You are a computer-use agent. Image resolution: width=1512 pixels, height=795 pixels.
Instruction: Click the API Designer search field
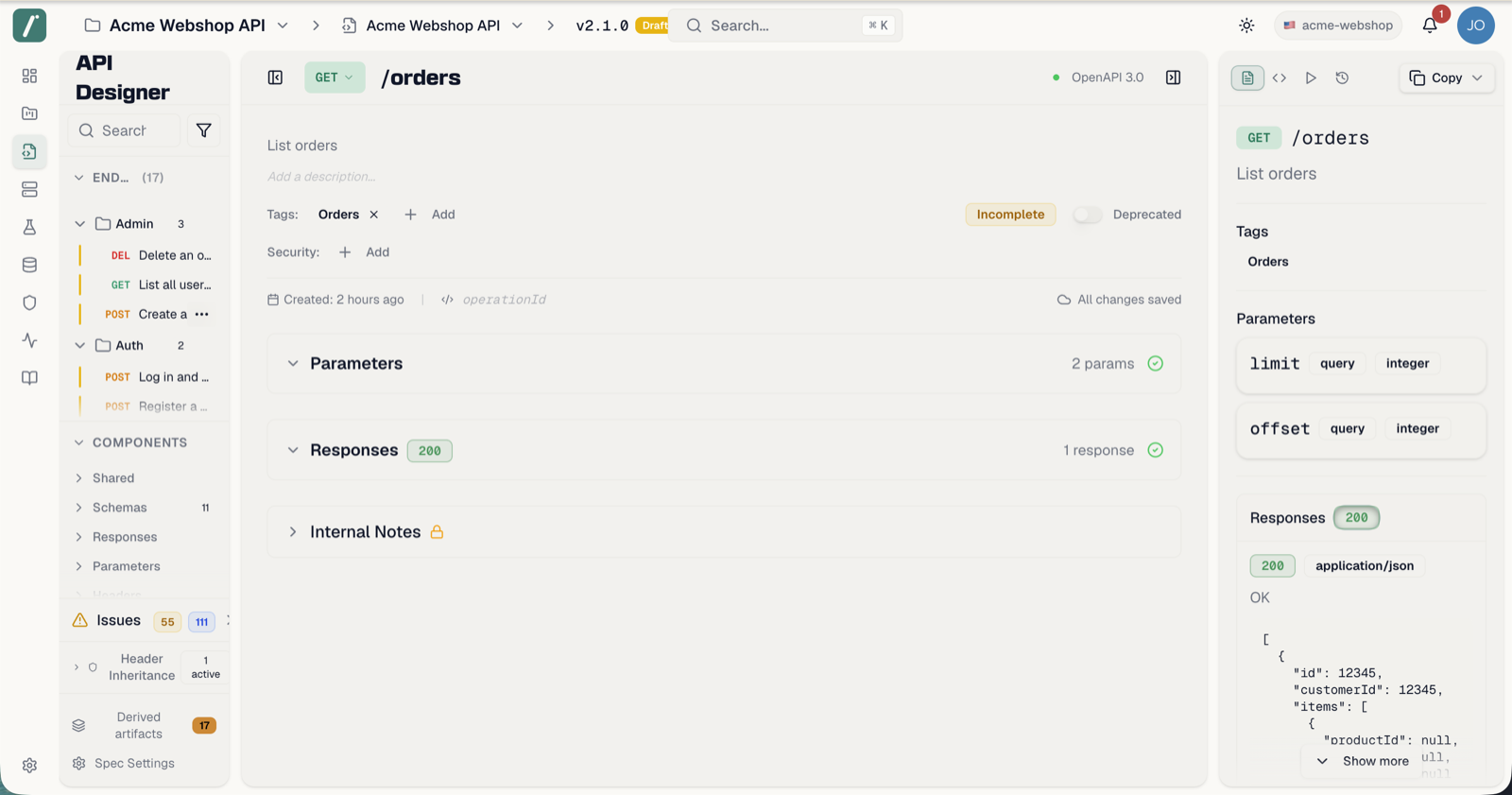(x=124, y=130)
